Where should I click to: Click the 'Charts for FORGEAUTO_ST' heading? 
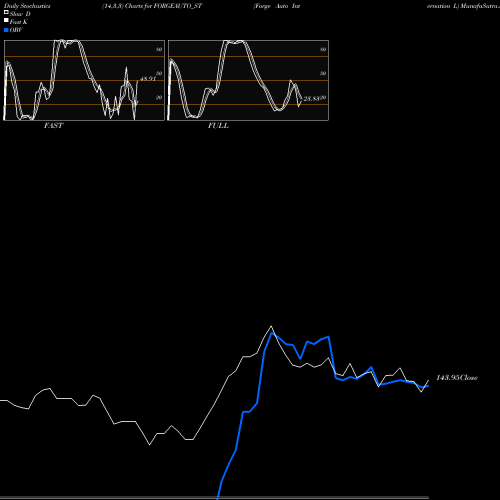[163, 6]
